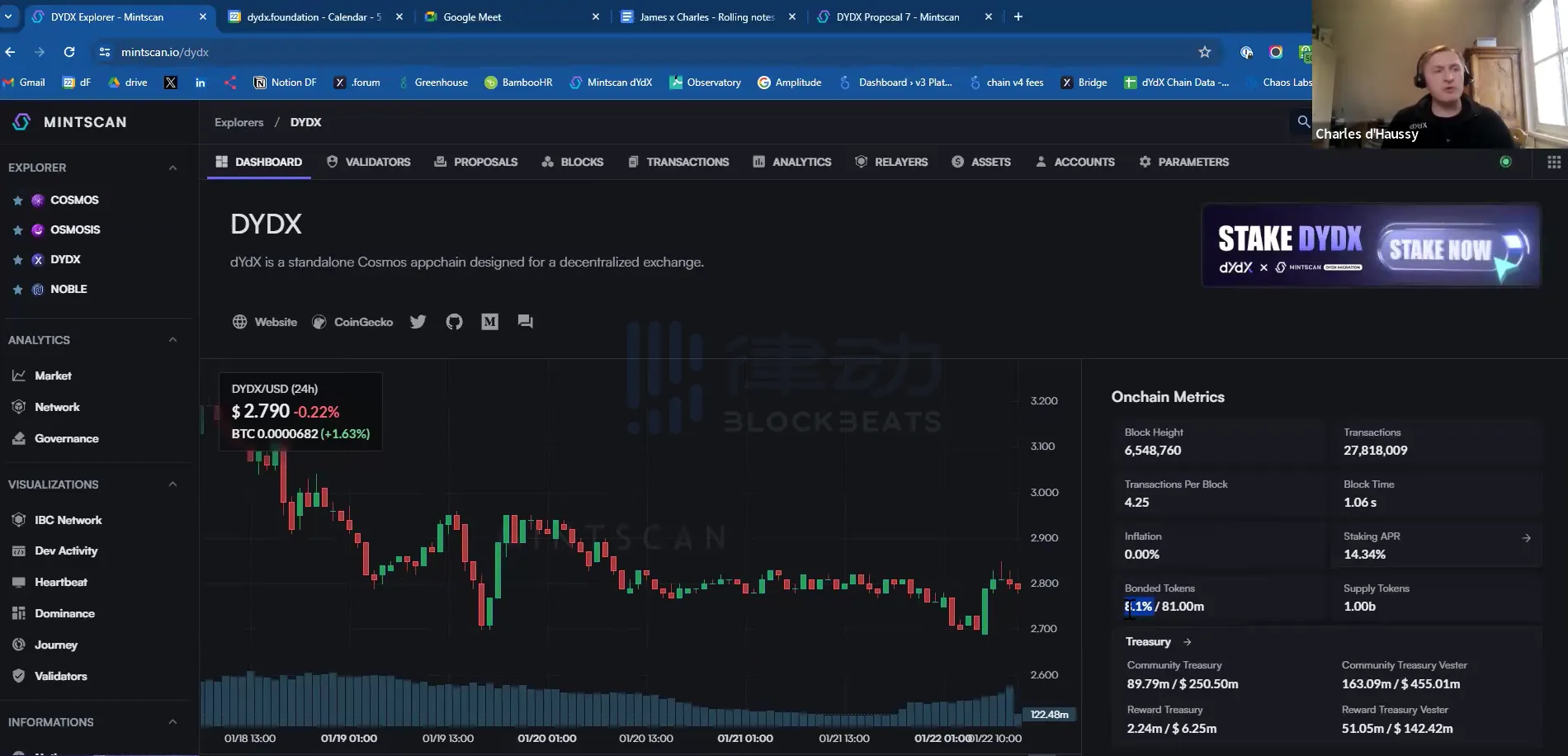
Task: Toggle the favorite star next to OSMOSIS
Action: point(17,230)
